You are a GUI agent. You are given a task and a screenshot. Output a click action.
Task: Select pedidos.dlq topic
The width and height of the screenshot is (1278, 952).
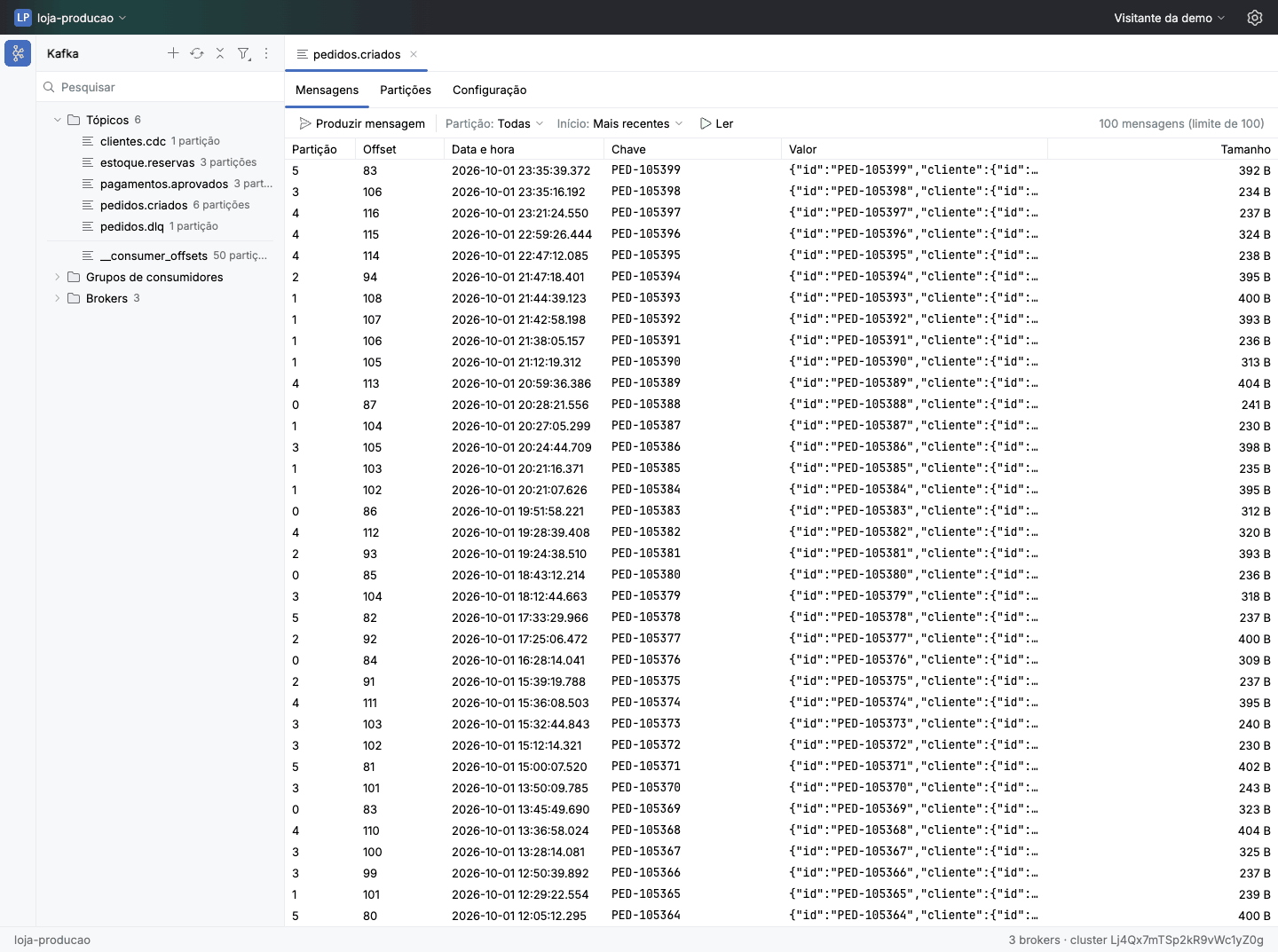[x=160, y=226]
